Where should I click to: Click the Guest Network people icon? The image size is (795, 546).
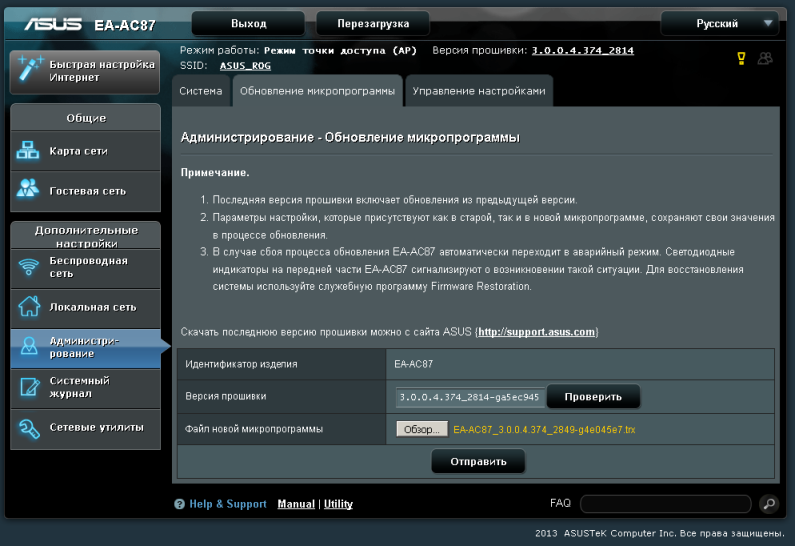tap(28, 188)
